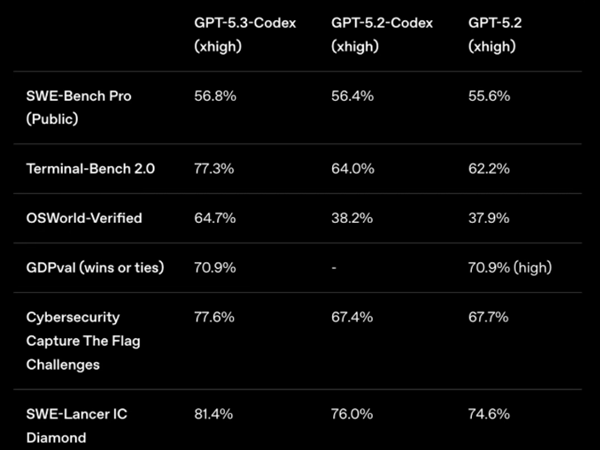The width and height of the screenshot is (600, 450).
Task: Click the 77.6% Cybersecurity score
Action: tap(213, 317)
